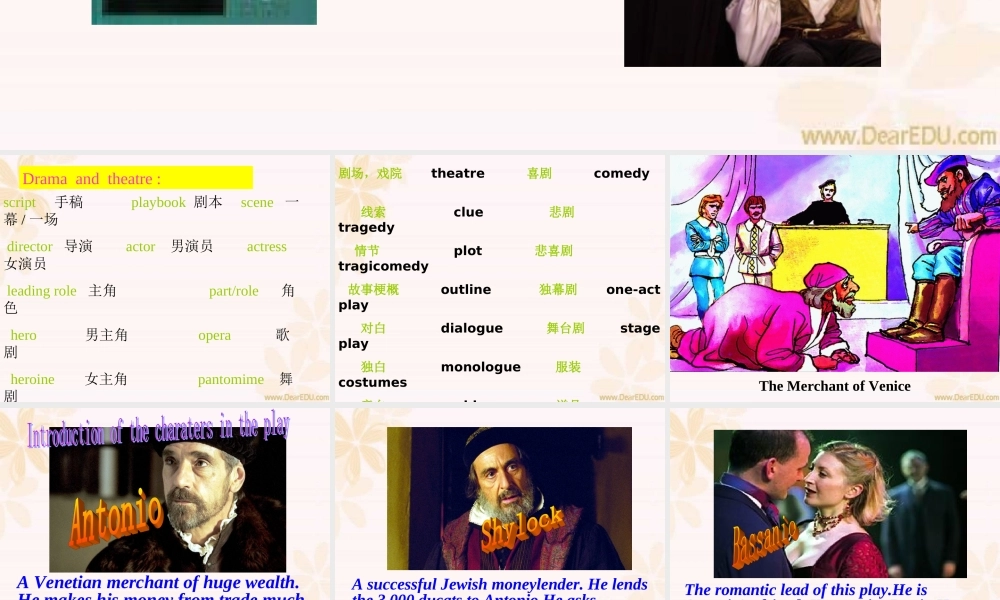Viewport: 1000px width, 600px height.
Task: Click the caption 'The Merchant of Venice'
Action: (834, 386)
